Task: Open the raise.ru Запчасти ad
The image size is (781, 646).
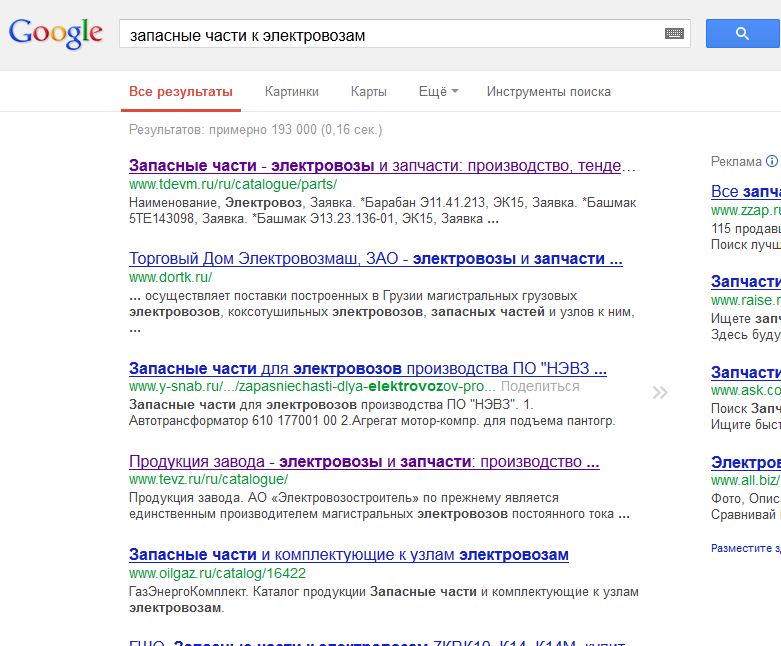Action: coord(746,281)
